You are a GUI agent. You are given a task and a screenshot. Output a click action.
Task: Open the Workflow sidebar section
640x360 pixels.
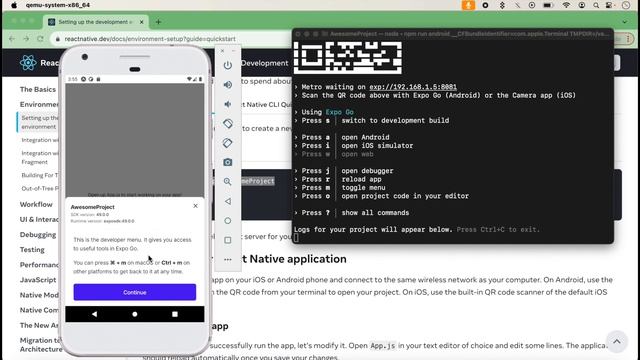36,204
